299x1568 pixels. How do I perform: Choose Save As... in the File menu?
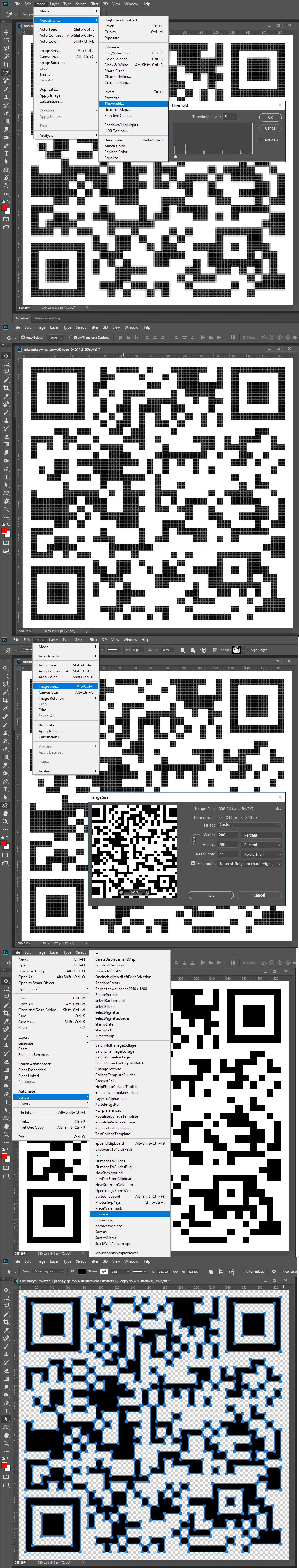[50, 1022]
